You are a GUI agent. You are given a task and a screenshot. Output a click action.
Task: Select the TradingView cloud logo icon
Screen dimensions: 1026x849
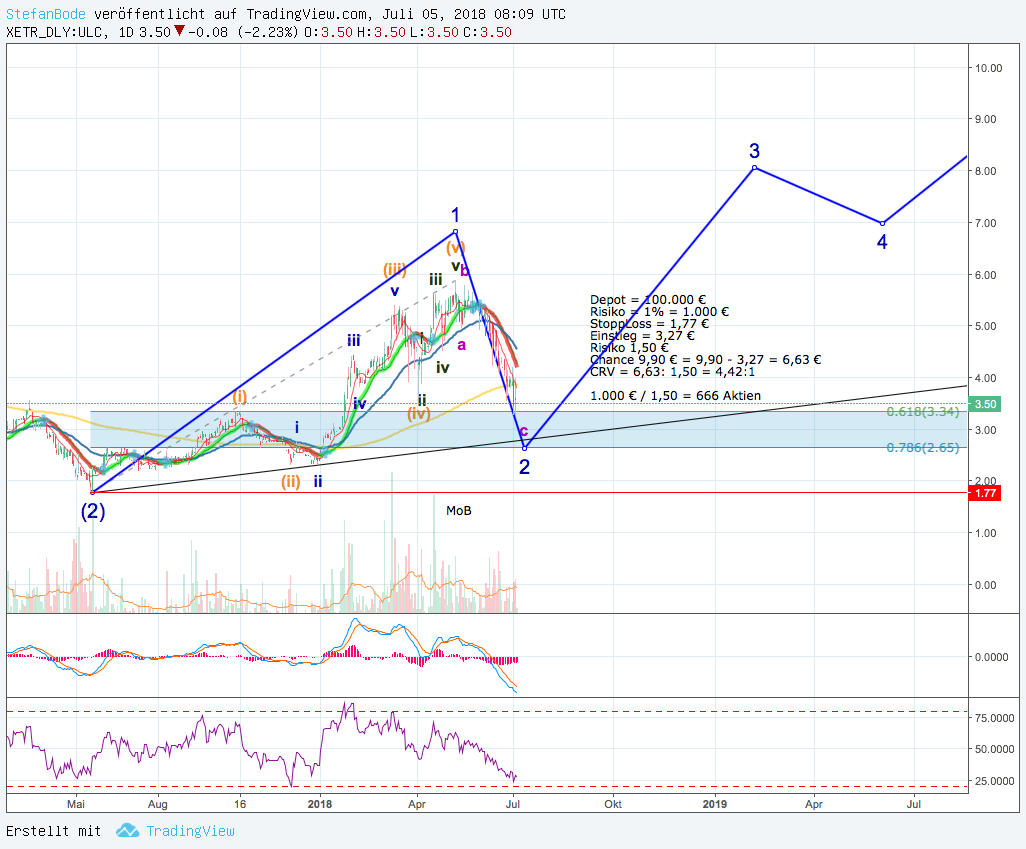(128, 831)
